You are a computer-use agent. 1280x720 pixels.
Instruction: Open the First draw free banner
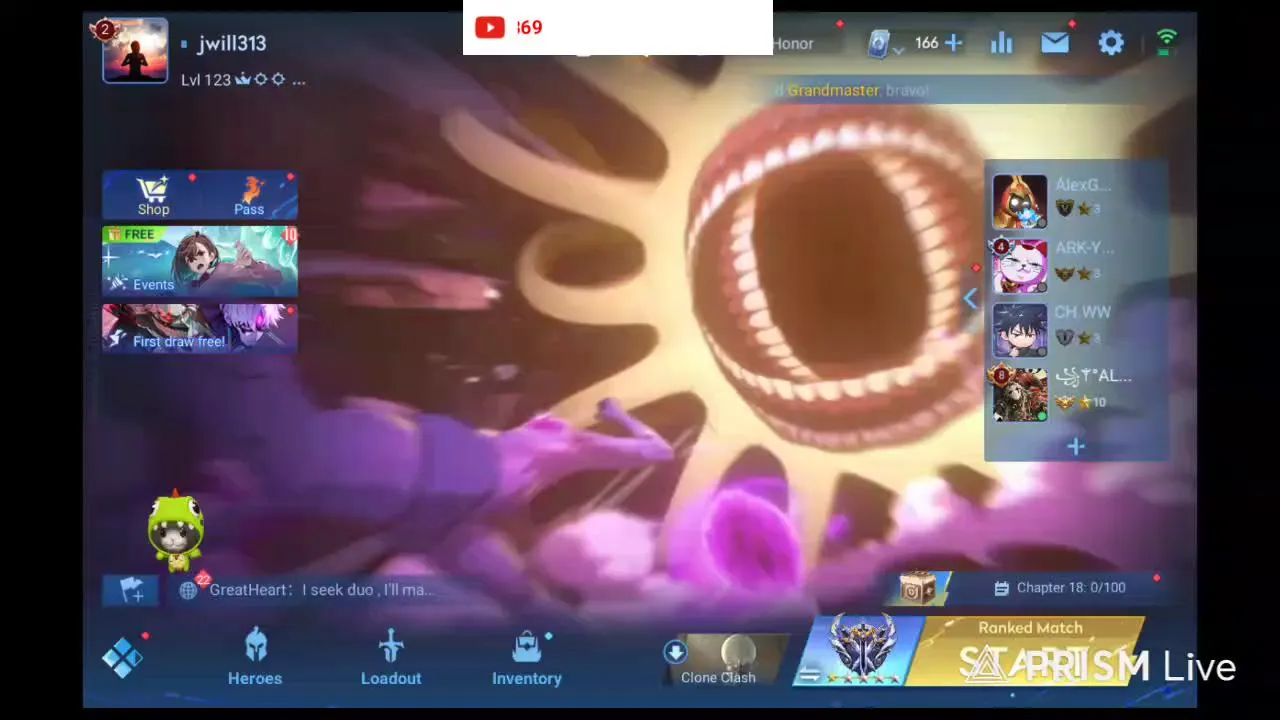point(200,328)
